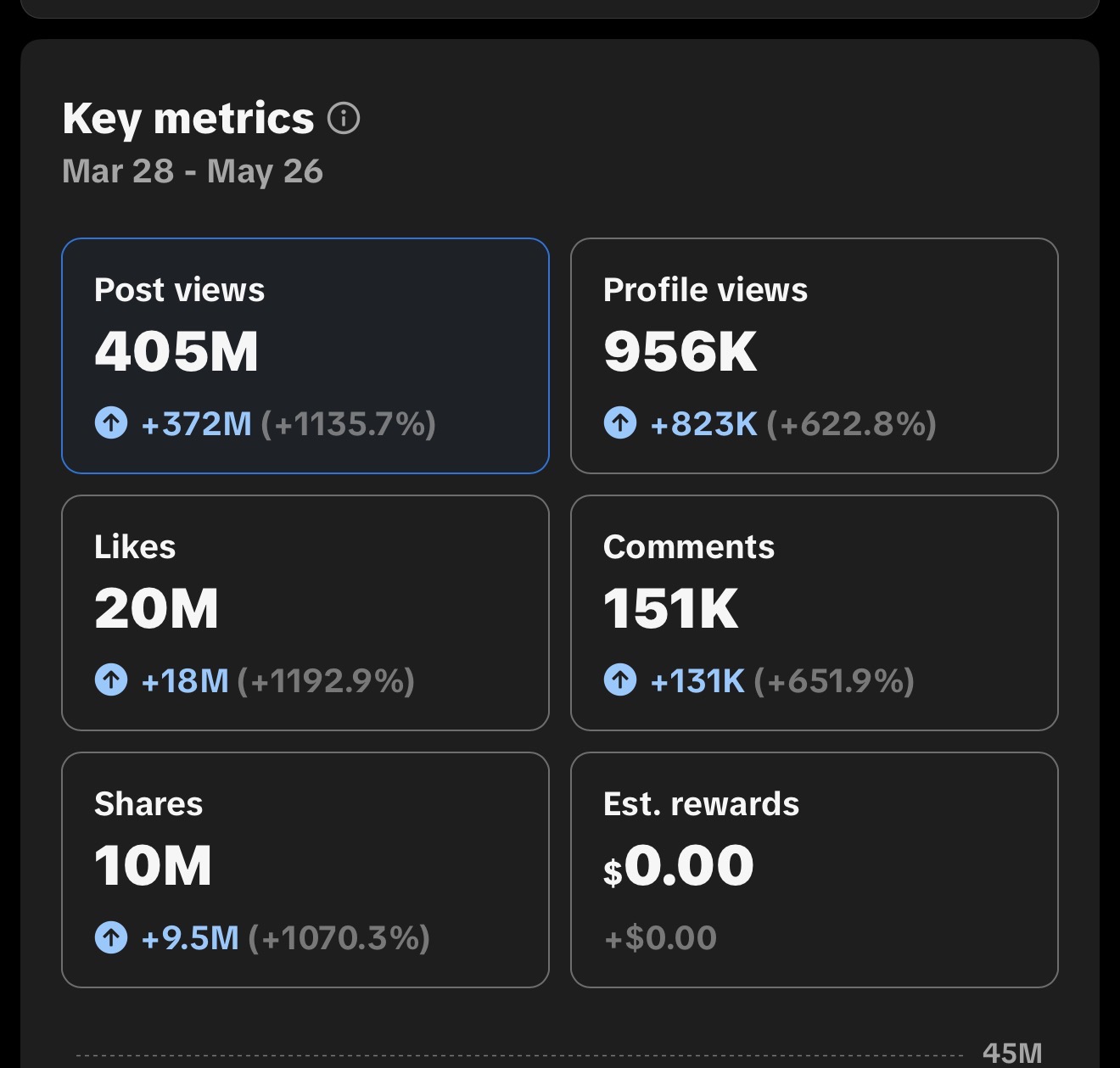This screenshot has width=1120, height=1068.
Task: Click the 151K comments total
Action: [x=671, y=608]
